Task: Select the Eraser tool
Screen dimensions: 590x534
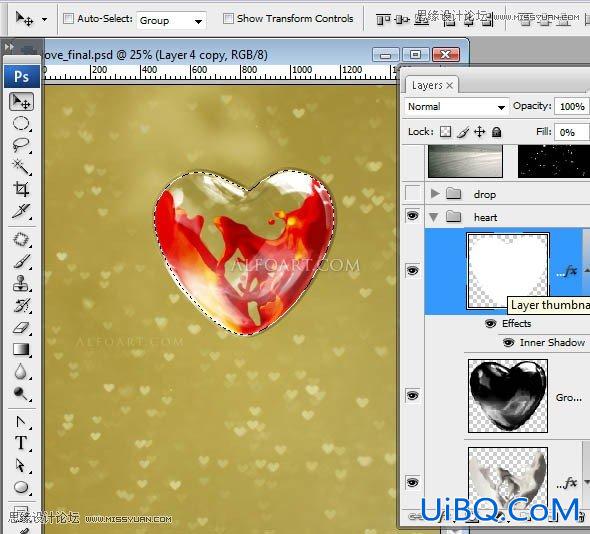Action: 21,327
